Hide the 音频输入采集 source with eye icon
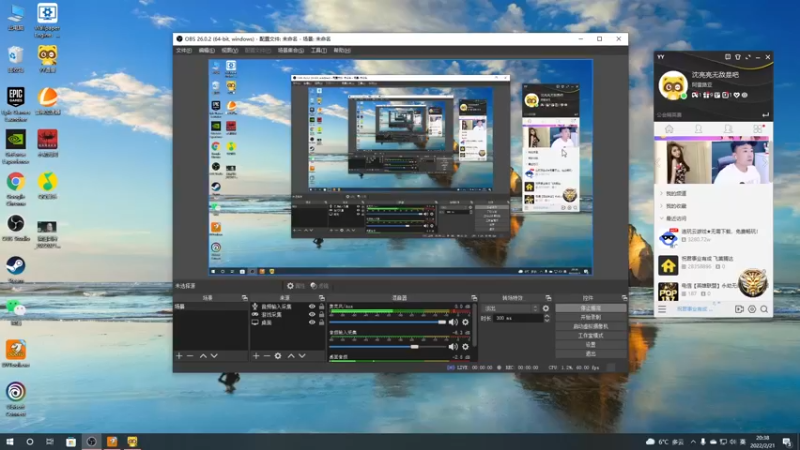 click(312, 307)
